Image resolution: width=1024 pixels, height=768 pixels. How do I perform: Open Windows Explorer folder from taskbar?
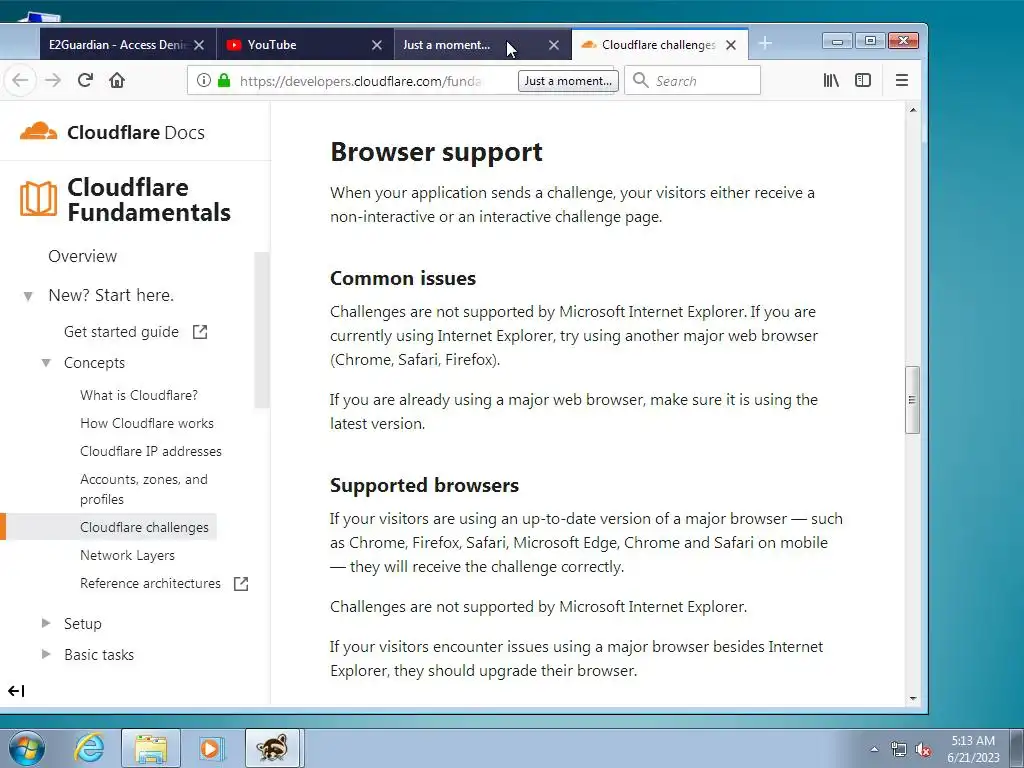click(151, 748)
